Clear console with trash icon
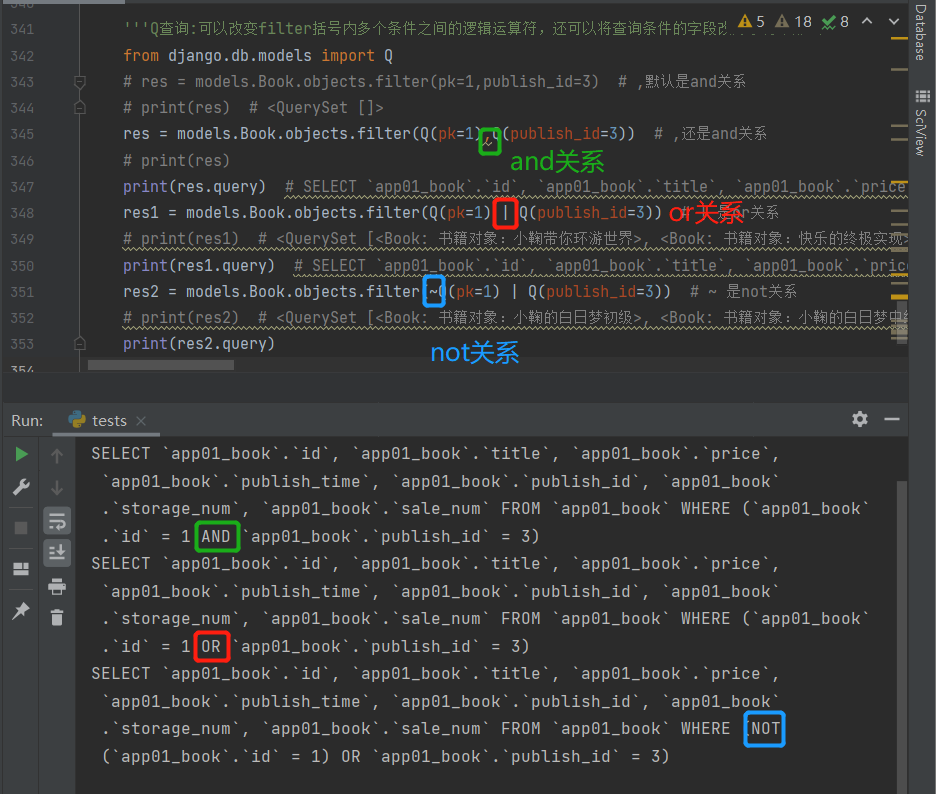The image size is (936, 794). [x=57, y=617]
